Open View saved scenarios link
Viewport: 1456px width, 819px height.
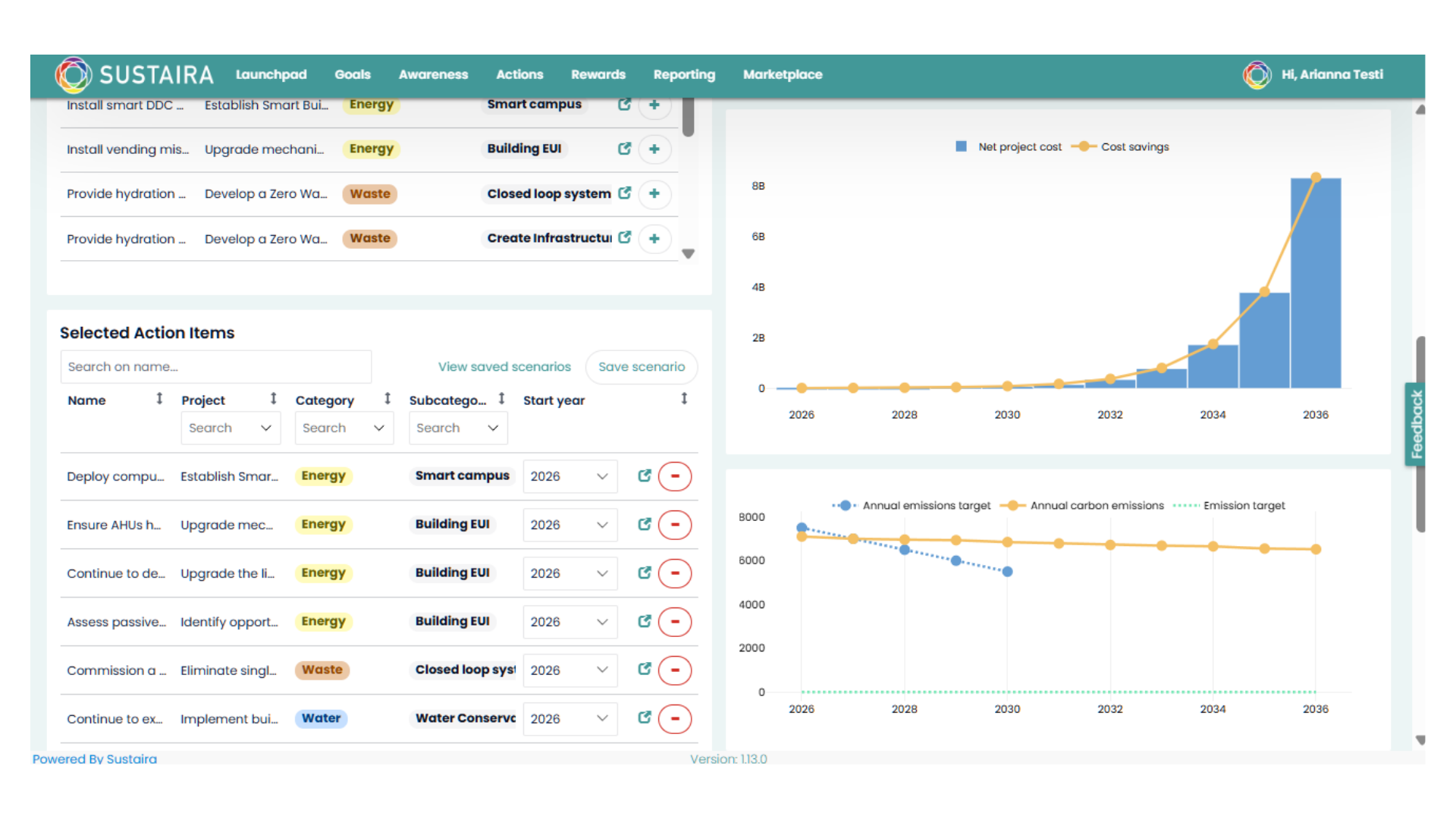[504, 366]
